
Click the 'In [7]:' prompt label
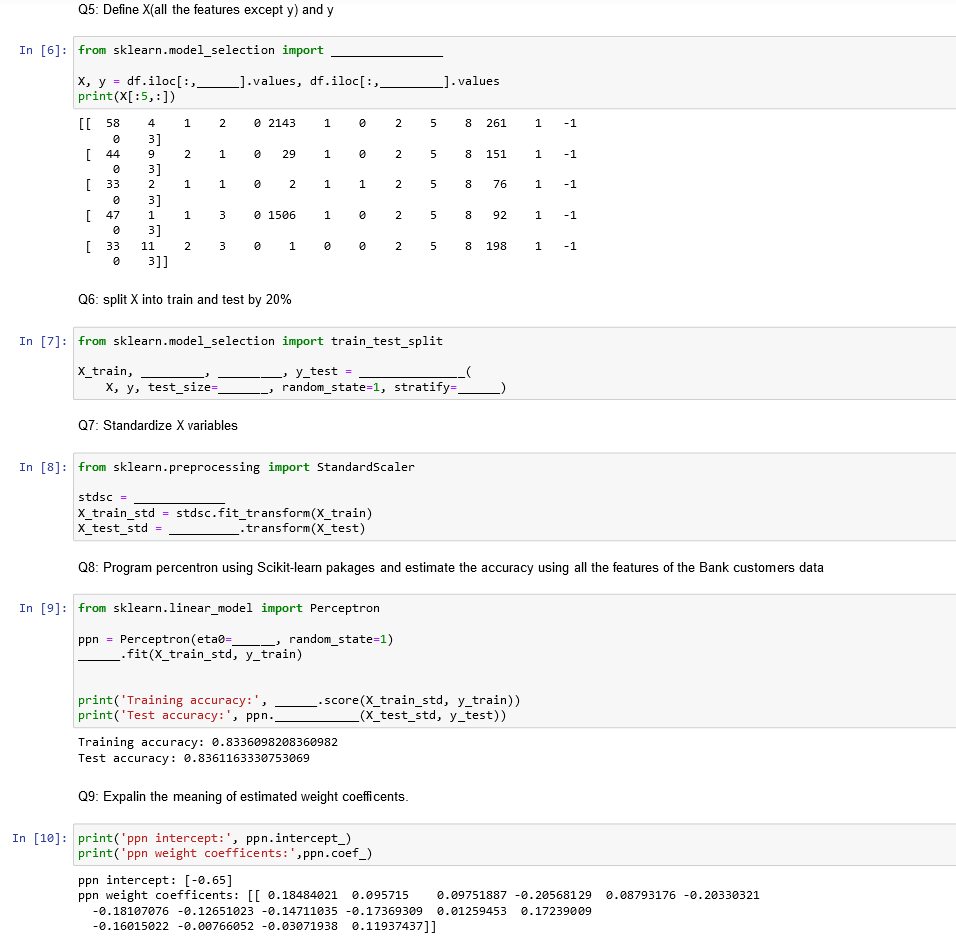[43, 341]
